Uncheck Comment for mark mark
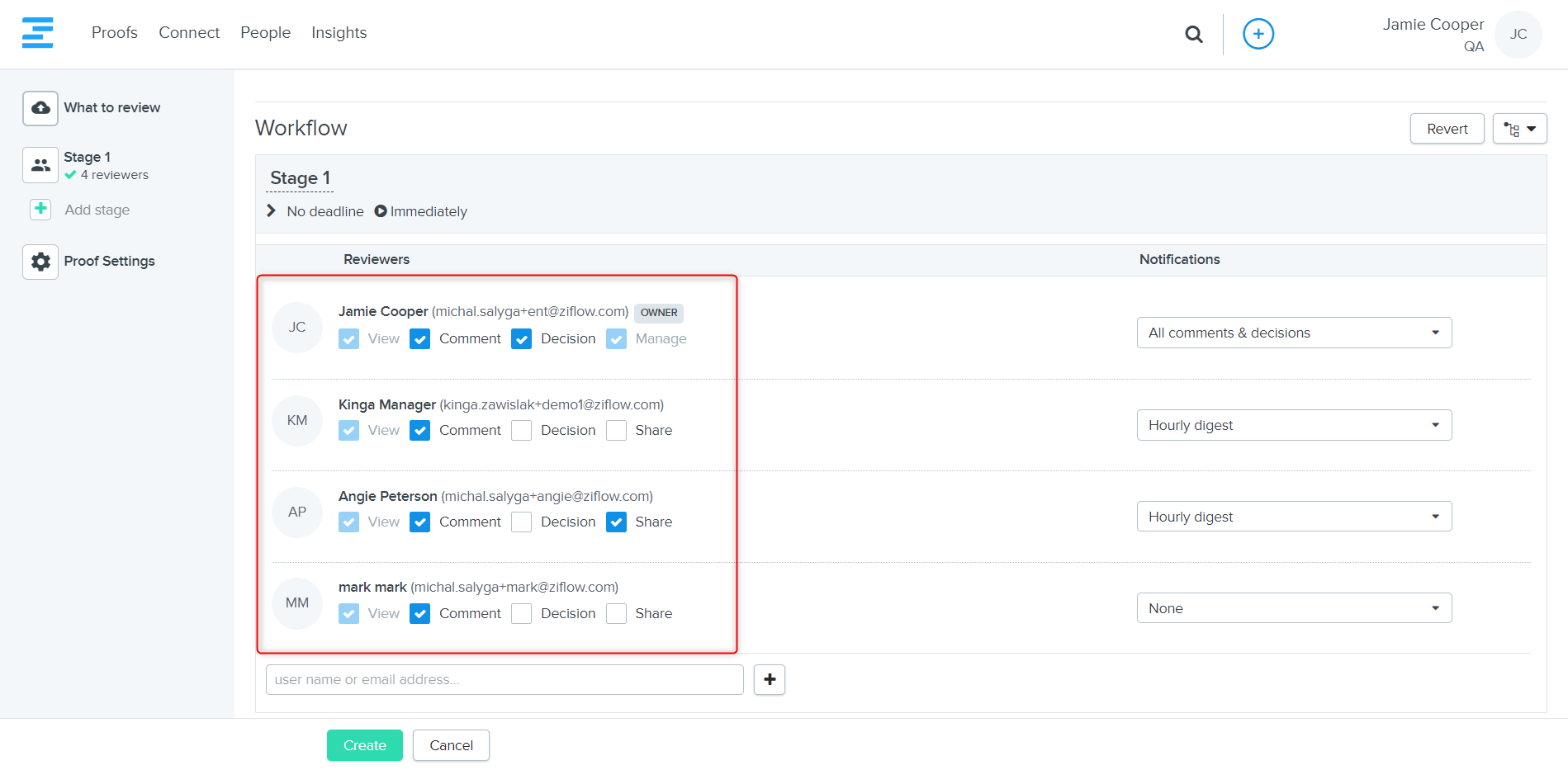Image resolution: width=1568 pixels, height=770 pixels. click(419, 614)
